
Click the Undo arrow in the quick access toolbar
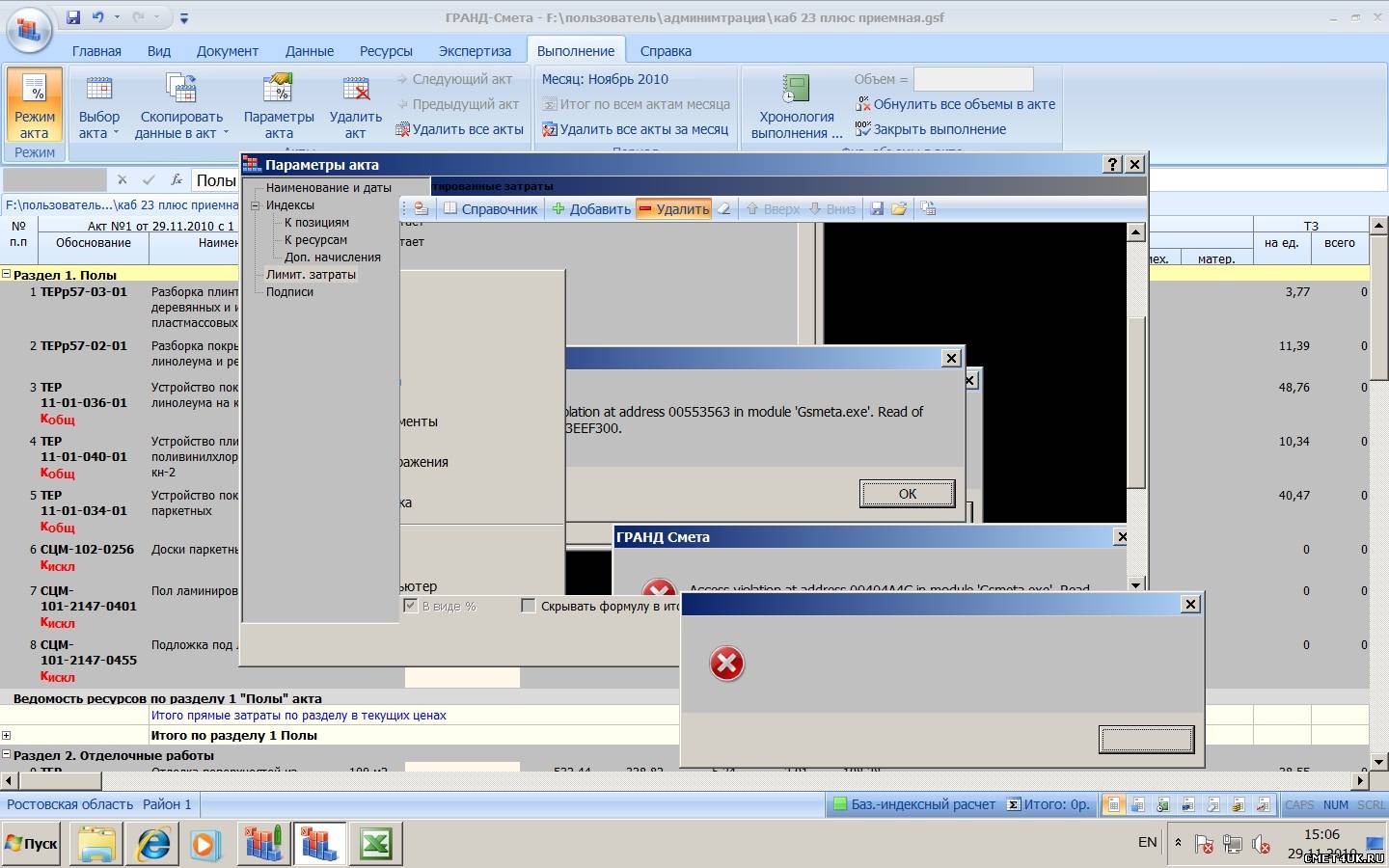click(x=98, y=17)
